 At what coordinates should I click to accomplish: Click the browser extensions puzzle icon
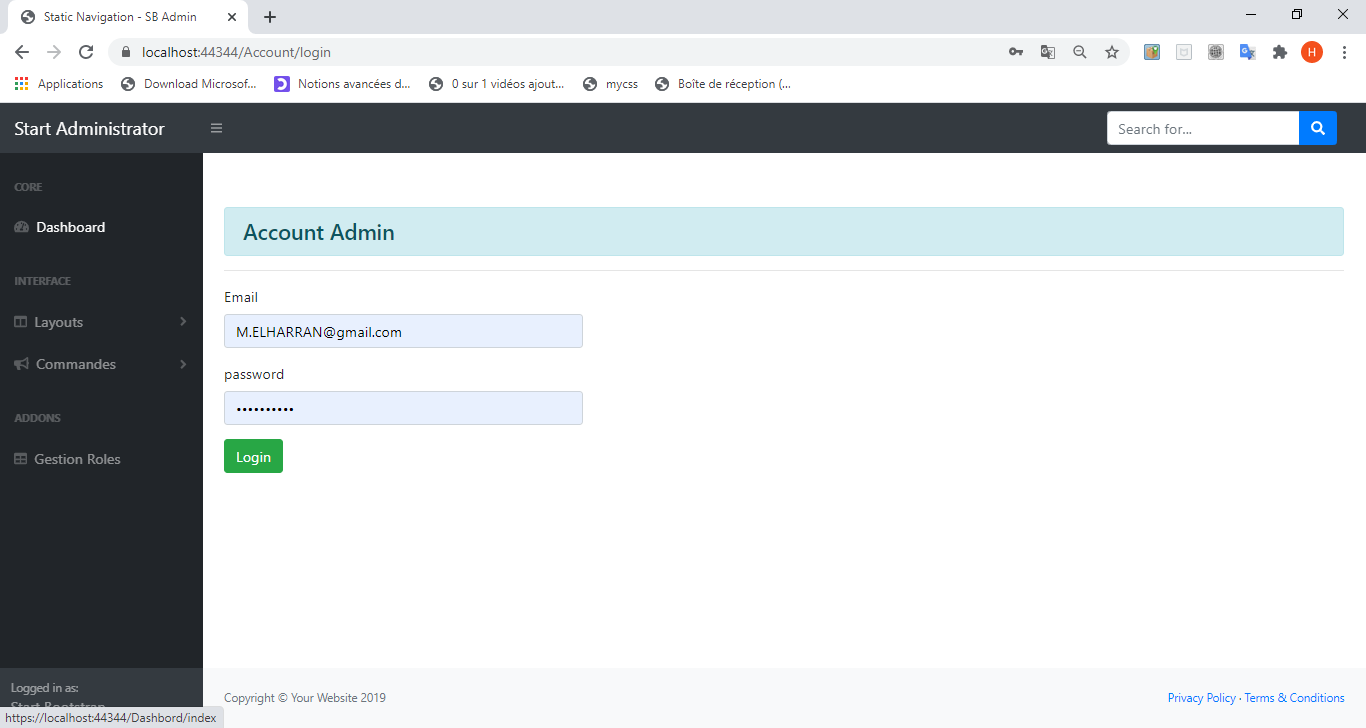tap(1280, 52)
